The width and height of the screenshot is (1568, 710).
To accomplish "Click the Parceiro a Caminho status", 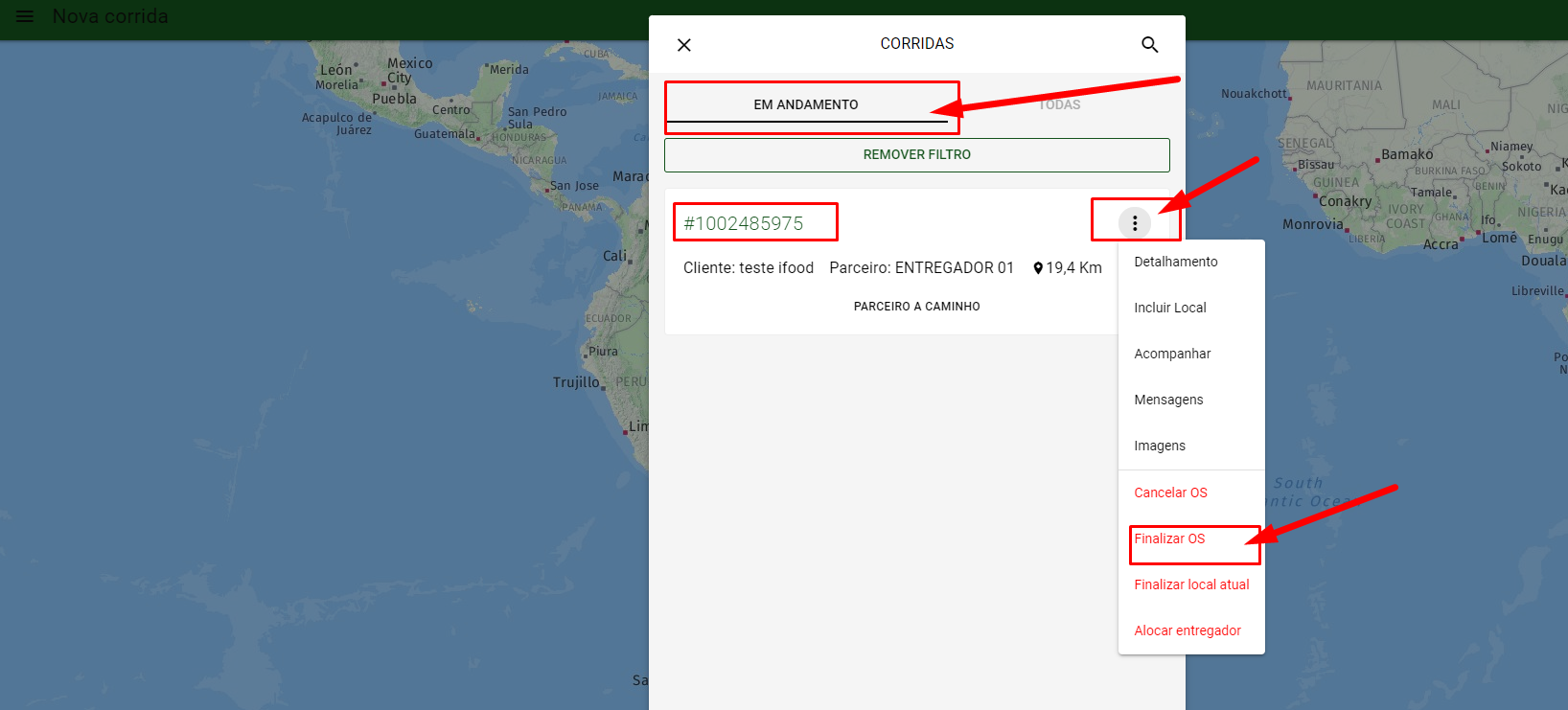I will [917, 307].
